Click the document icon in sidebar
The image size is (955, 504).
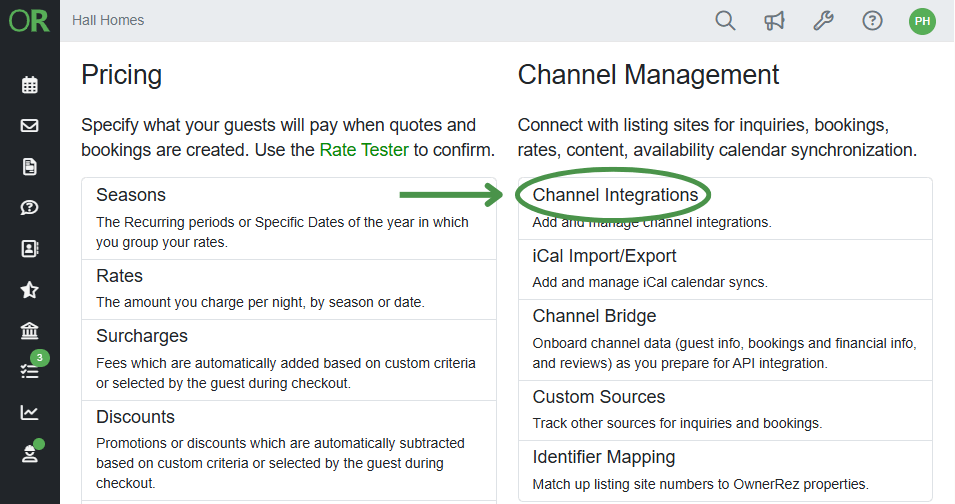30,167
